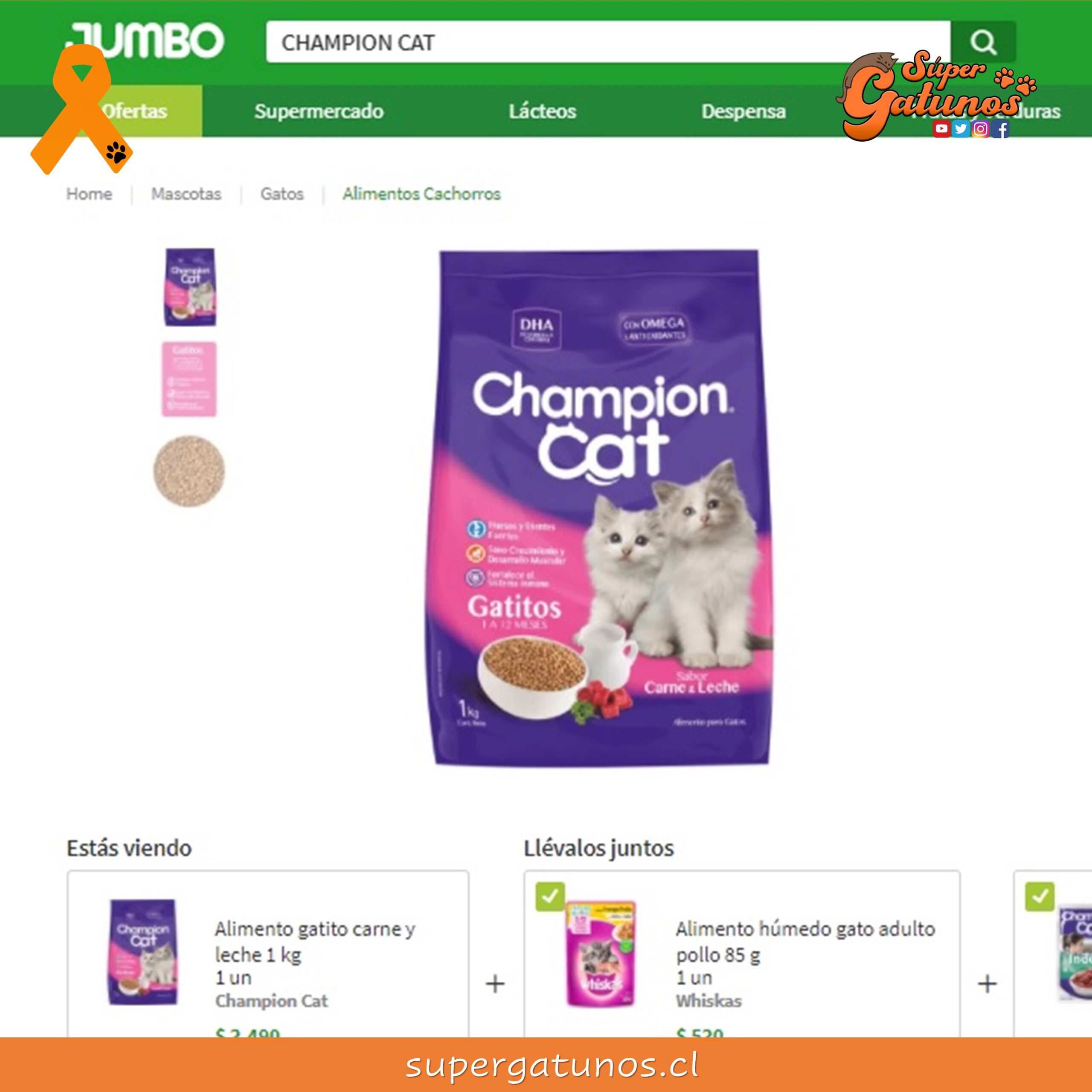Viewport: 1092px width, 1092px height.
Task: Open the Lácteos menu
Action: tap(543, 111)
